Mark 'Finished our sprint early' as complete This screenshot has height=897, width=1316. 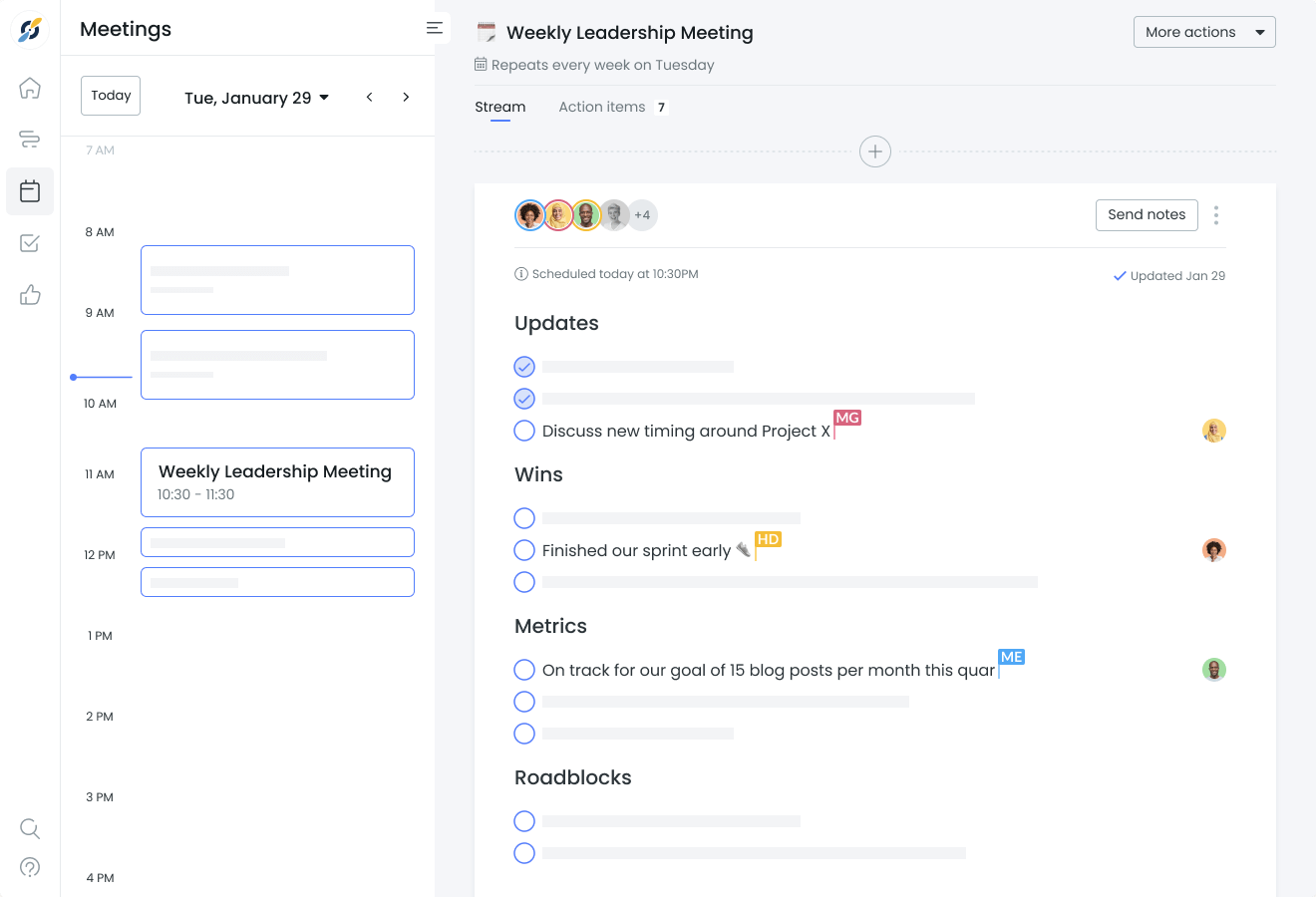(524, 550)
